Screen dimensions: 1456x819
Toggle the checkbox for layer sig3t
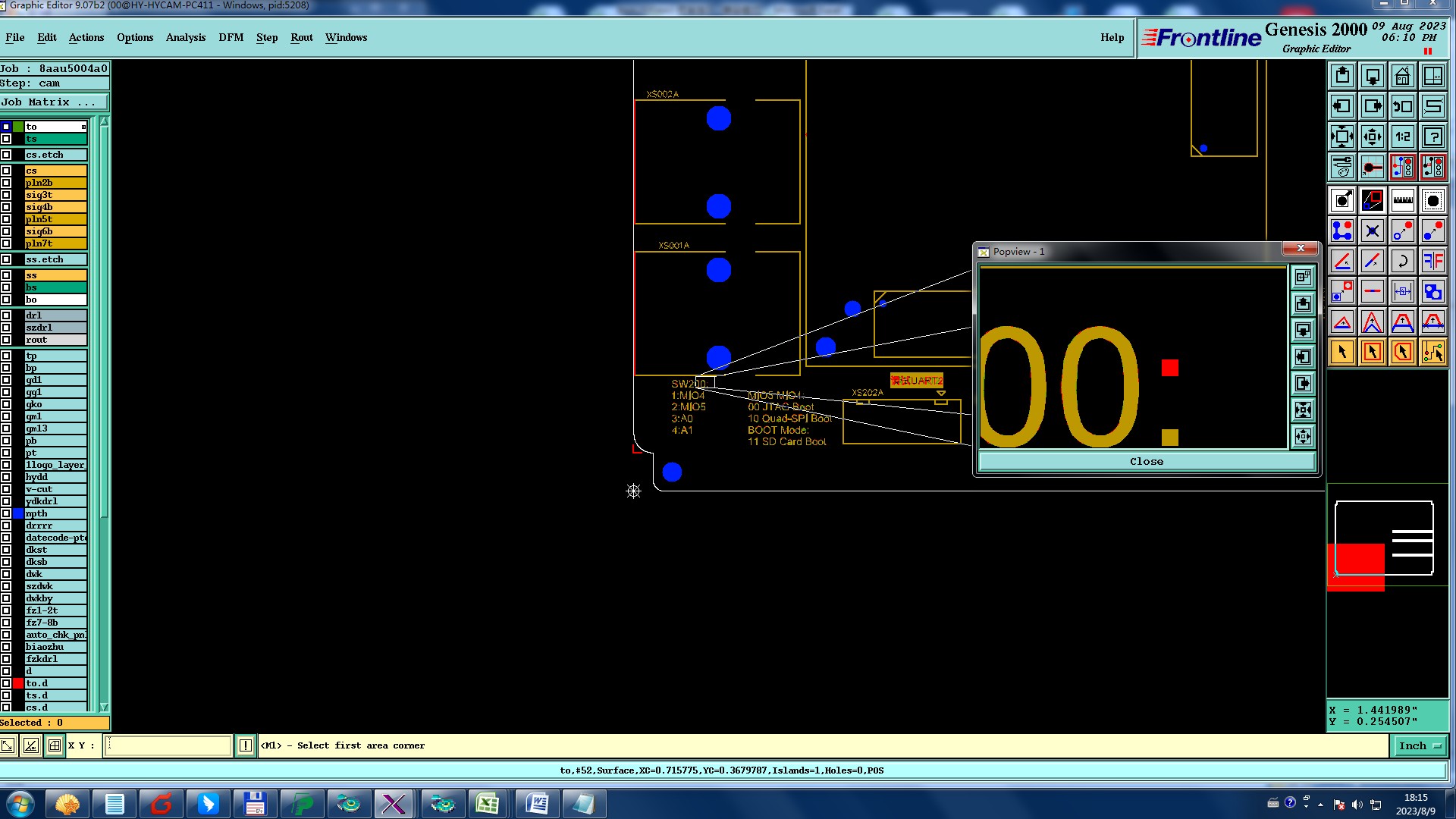point(6,195)
